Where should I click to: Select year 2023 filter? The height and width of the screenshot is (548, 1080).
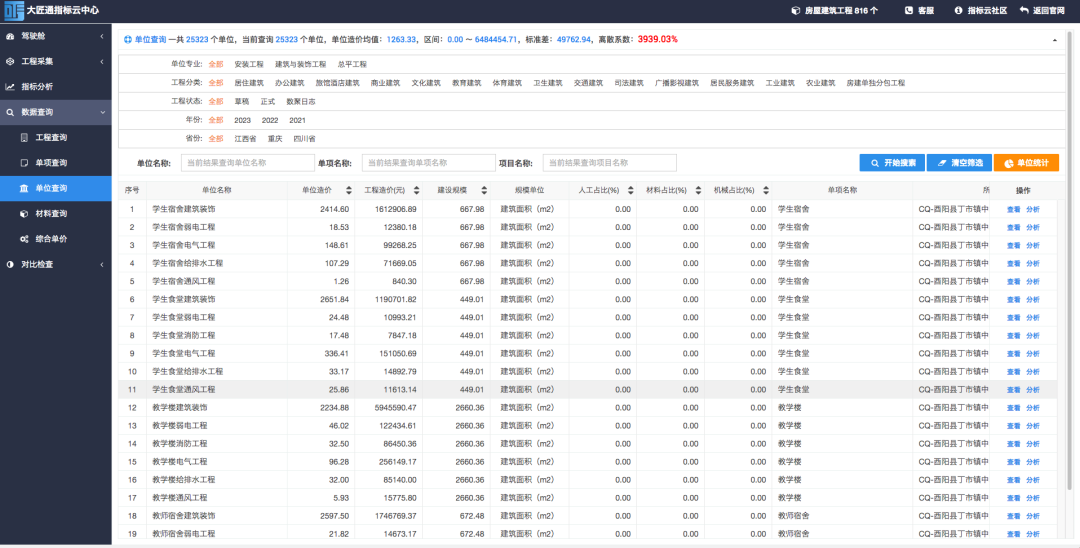(x=242, y=120)
